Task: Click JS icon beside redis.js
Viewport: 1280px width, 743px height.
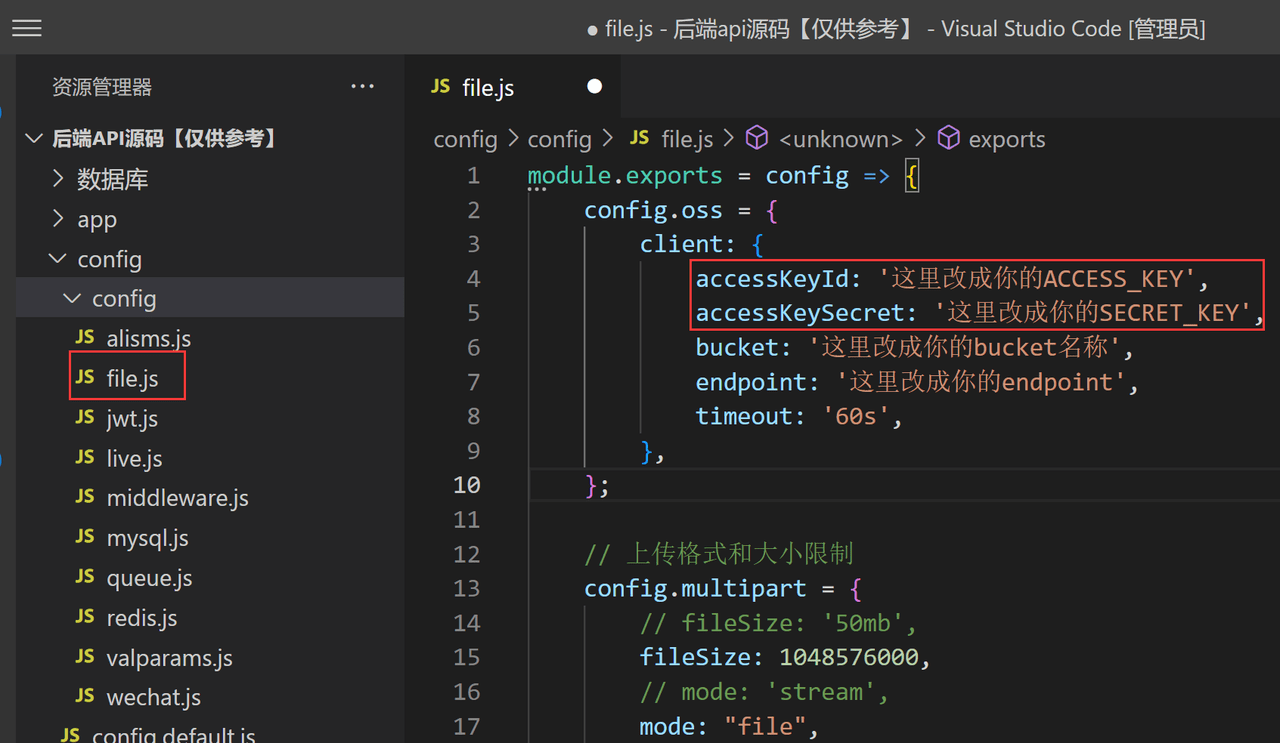Action: pos(85,617)
